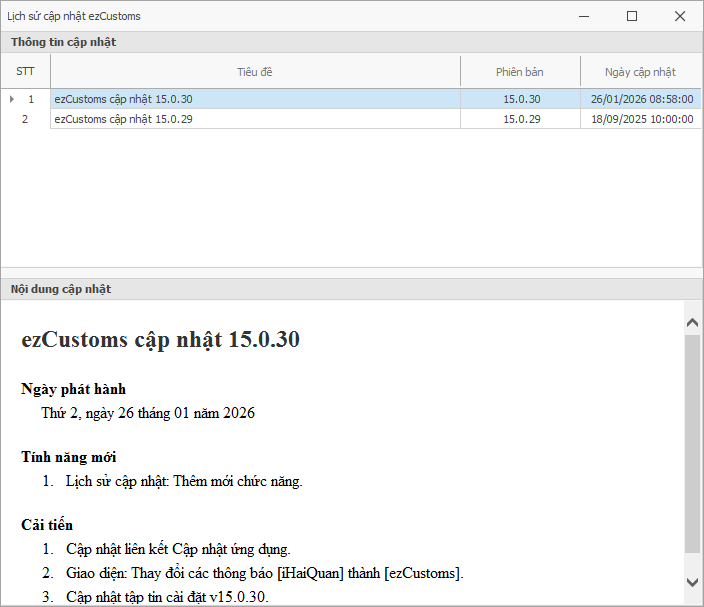Click the row indicator arrow for row 1

pyautogui.click(x=12, y=99)
